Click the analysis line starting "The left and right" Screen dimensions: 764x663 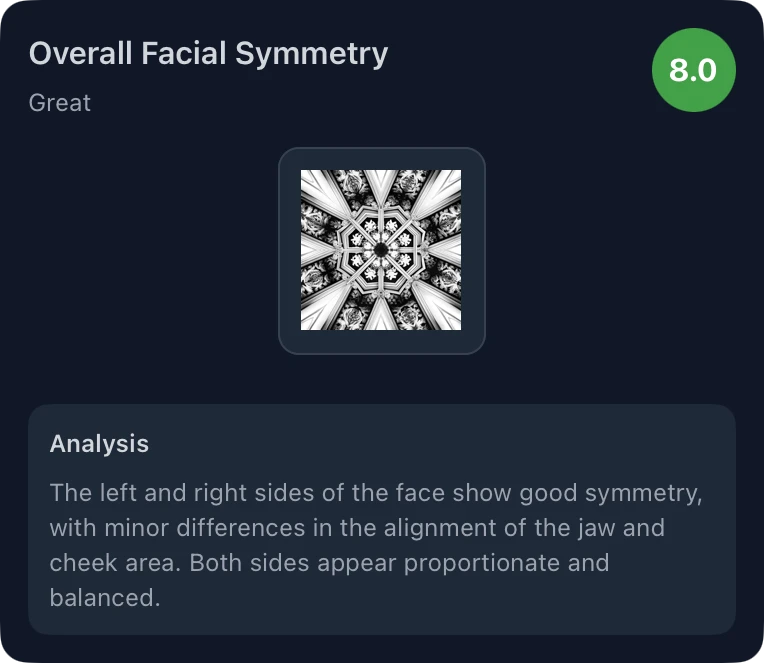(375, 493)
